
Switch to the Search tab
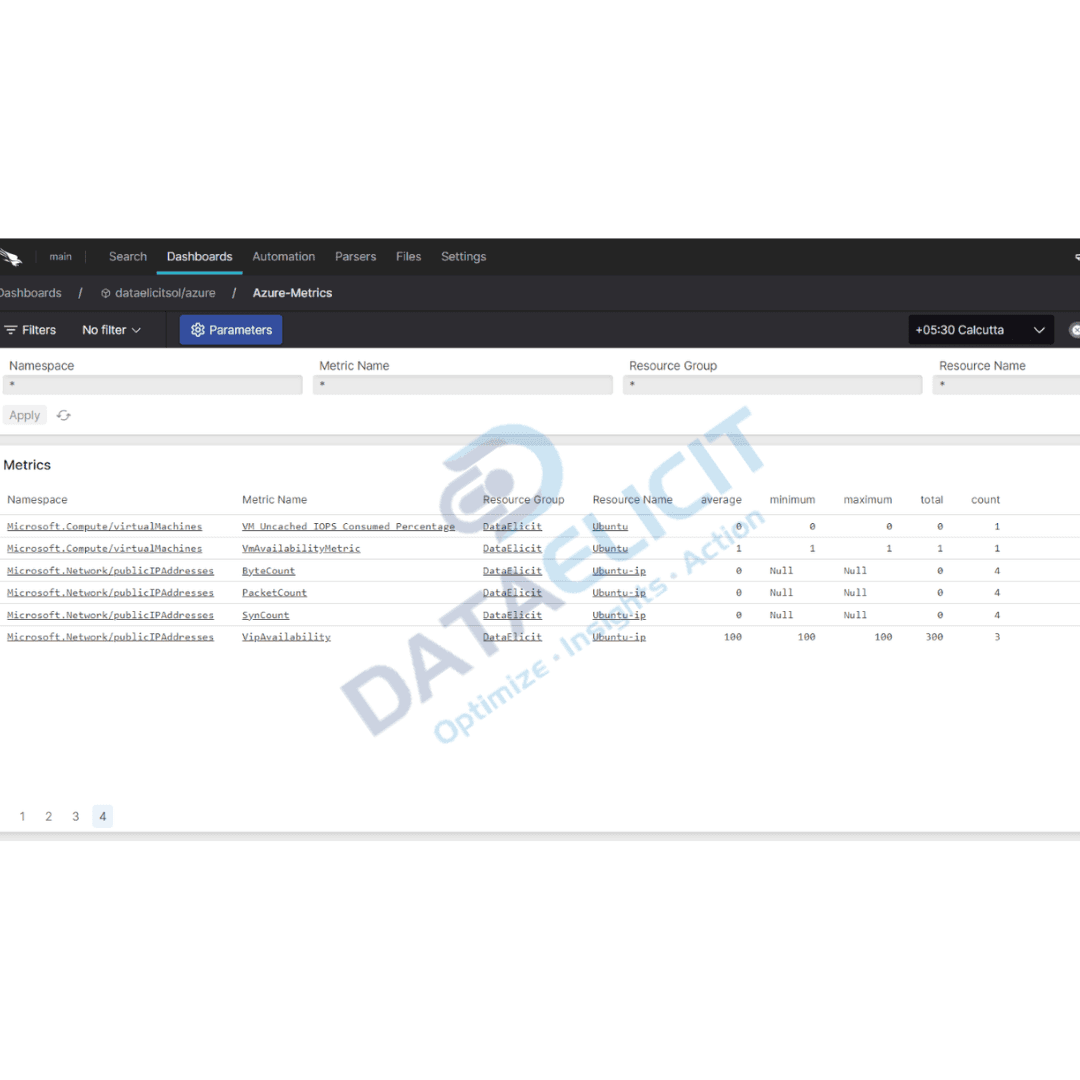point(128,256)
